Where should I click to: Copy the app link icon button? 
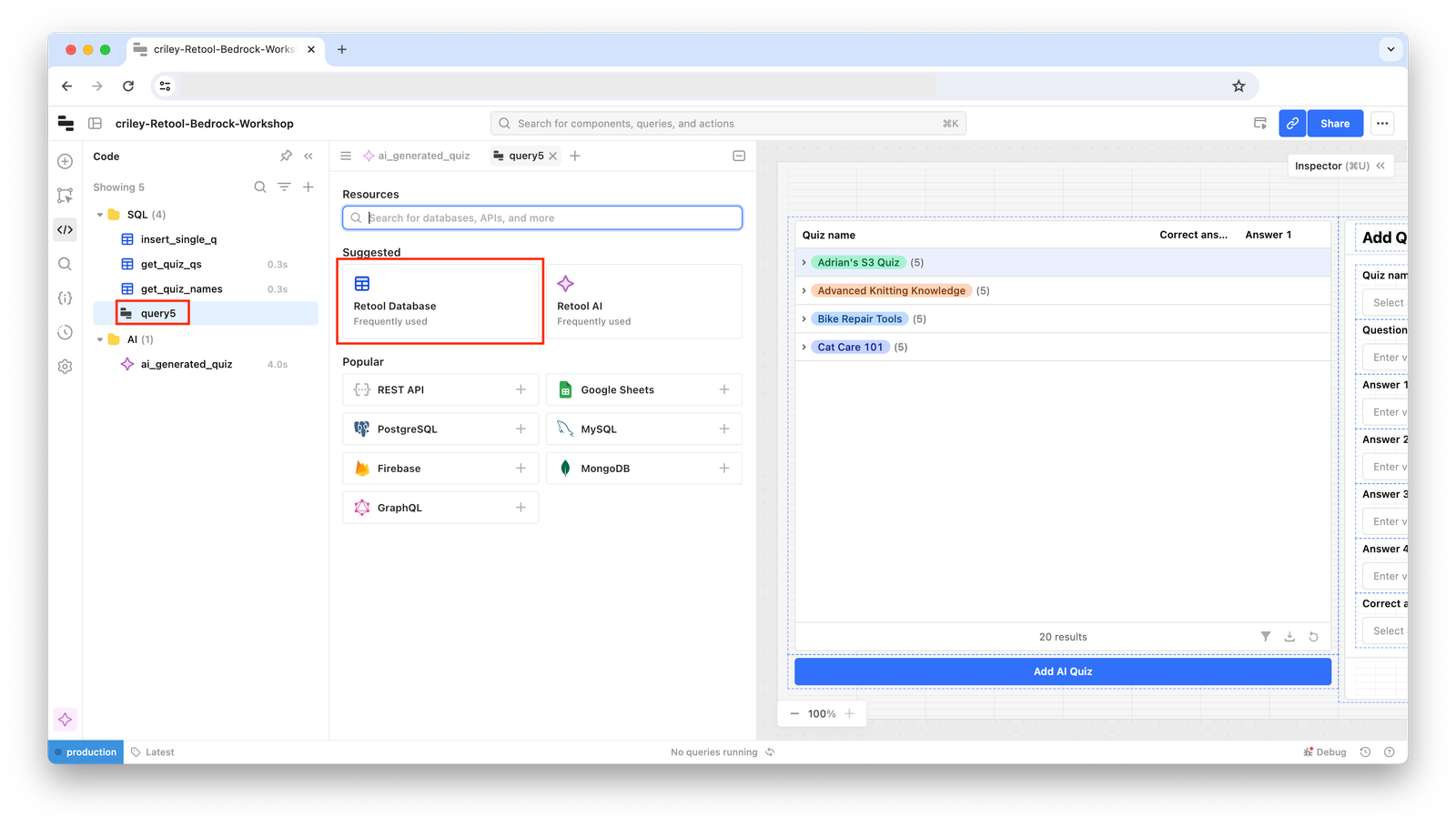[1292, 124]
